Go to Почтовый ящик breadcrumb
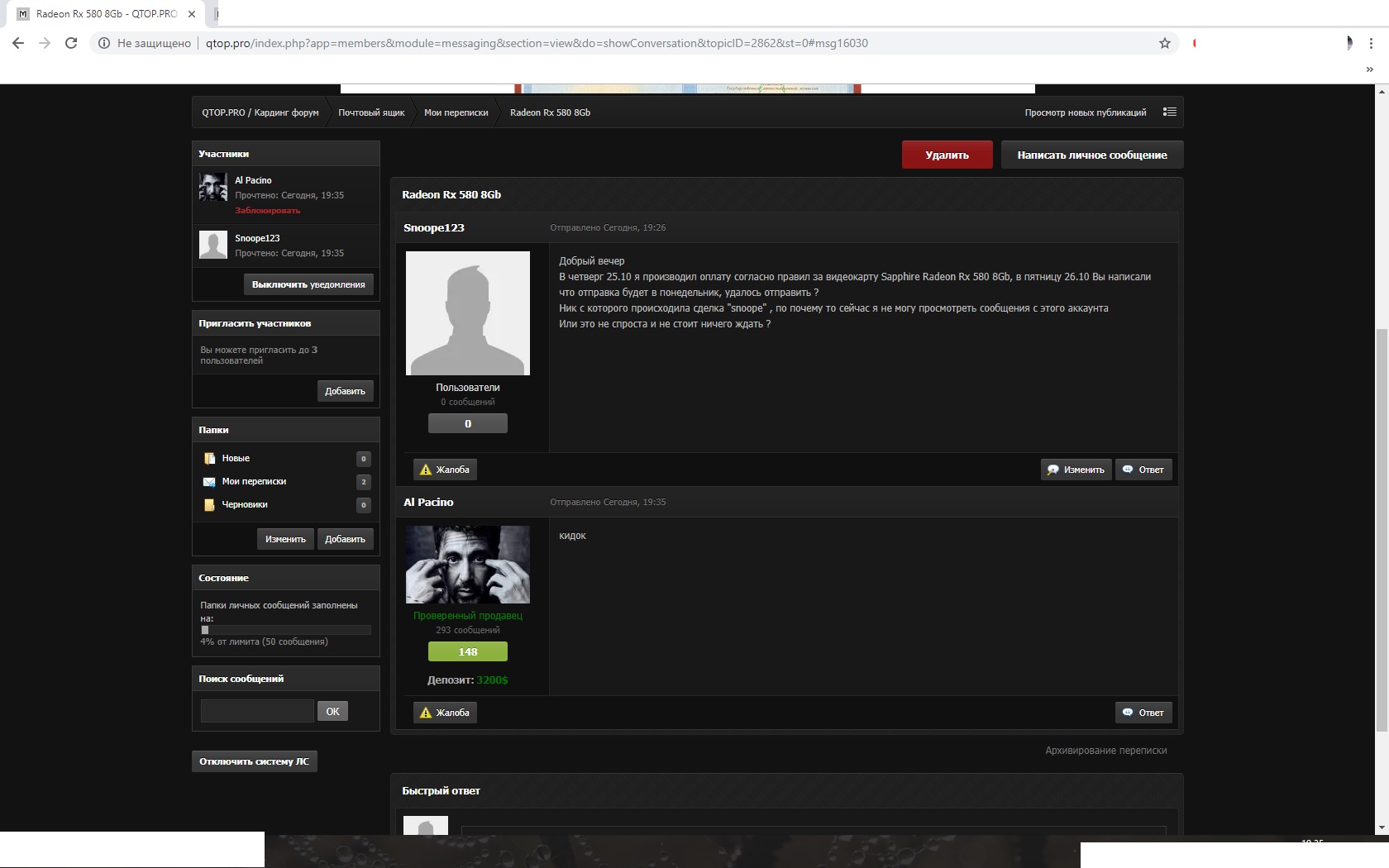Screen dimensions: 1389x868 click(x=371, y=112)
